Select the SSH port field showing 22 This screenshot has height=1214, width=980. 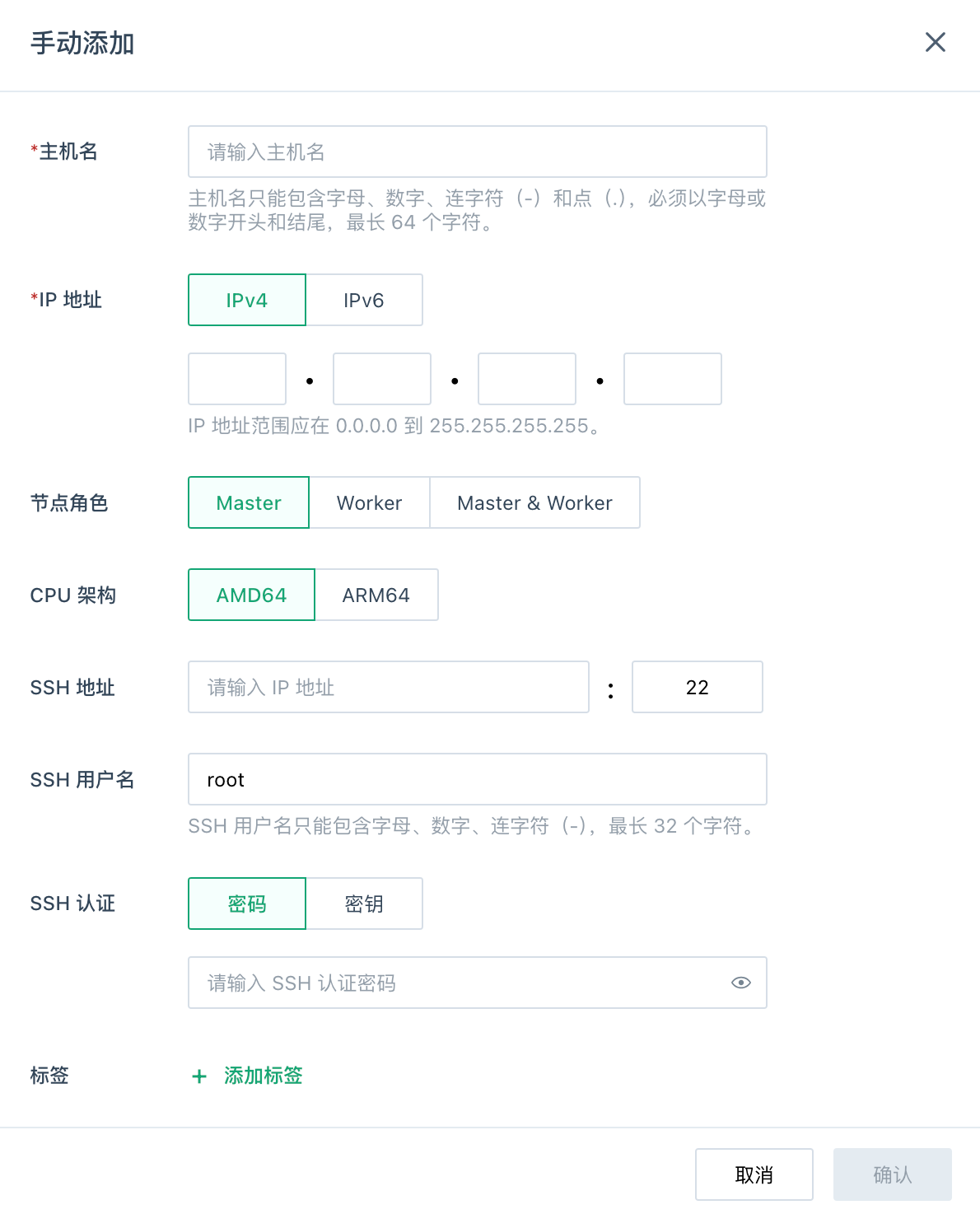pos(697,687)
